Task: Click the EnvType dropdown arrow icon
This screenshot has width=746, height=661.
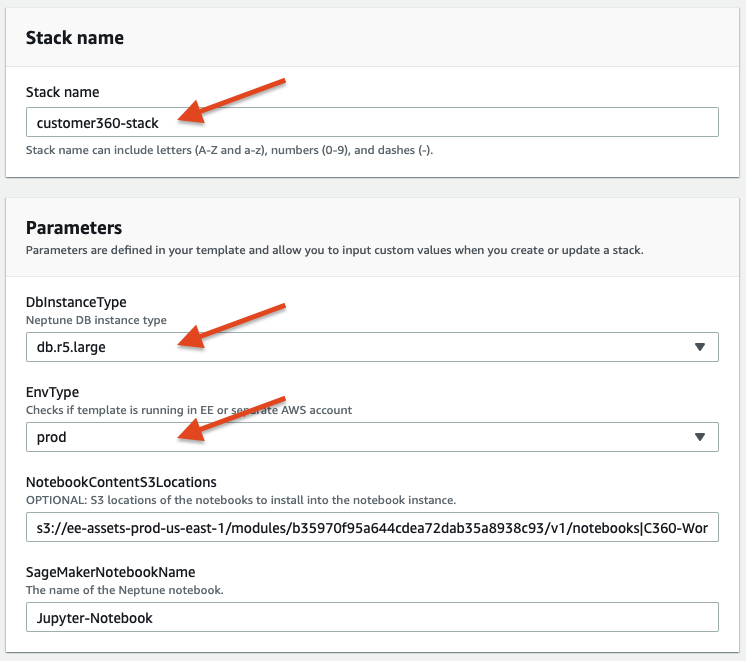Action: pyautogui.click(x=699, y=437)
